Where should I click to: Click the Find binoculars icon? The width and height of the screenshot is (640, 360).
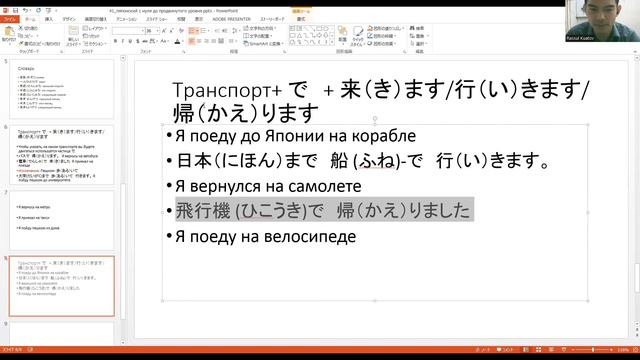coord(412,28)
